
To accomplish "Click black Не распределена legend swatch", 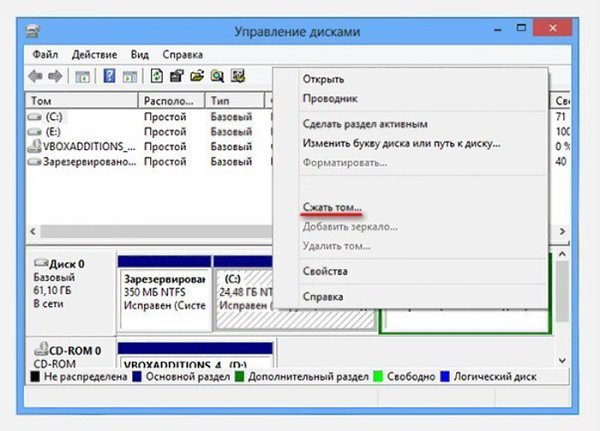I will coord(35,377).
